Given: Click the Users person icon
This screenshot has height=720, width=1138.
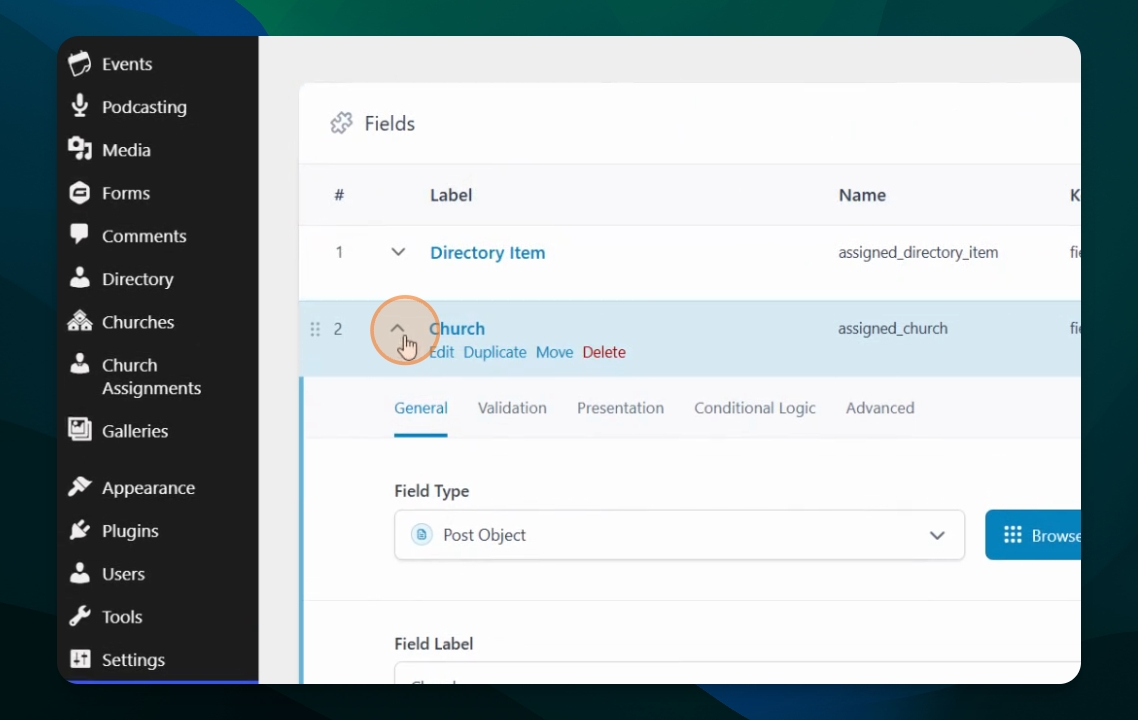Looking at the screenshot, I should (80, 573).
